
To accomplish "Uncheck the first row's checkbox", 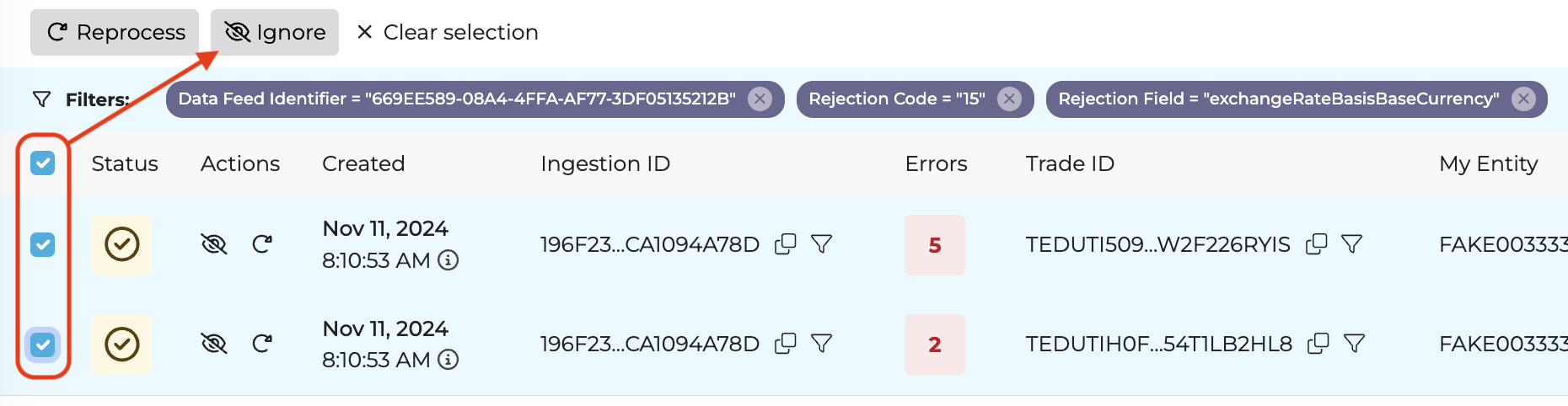I will pos(43,244).
